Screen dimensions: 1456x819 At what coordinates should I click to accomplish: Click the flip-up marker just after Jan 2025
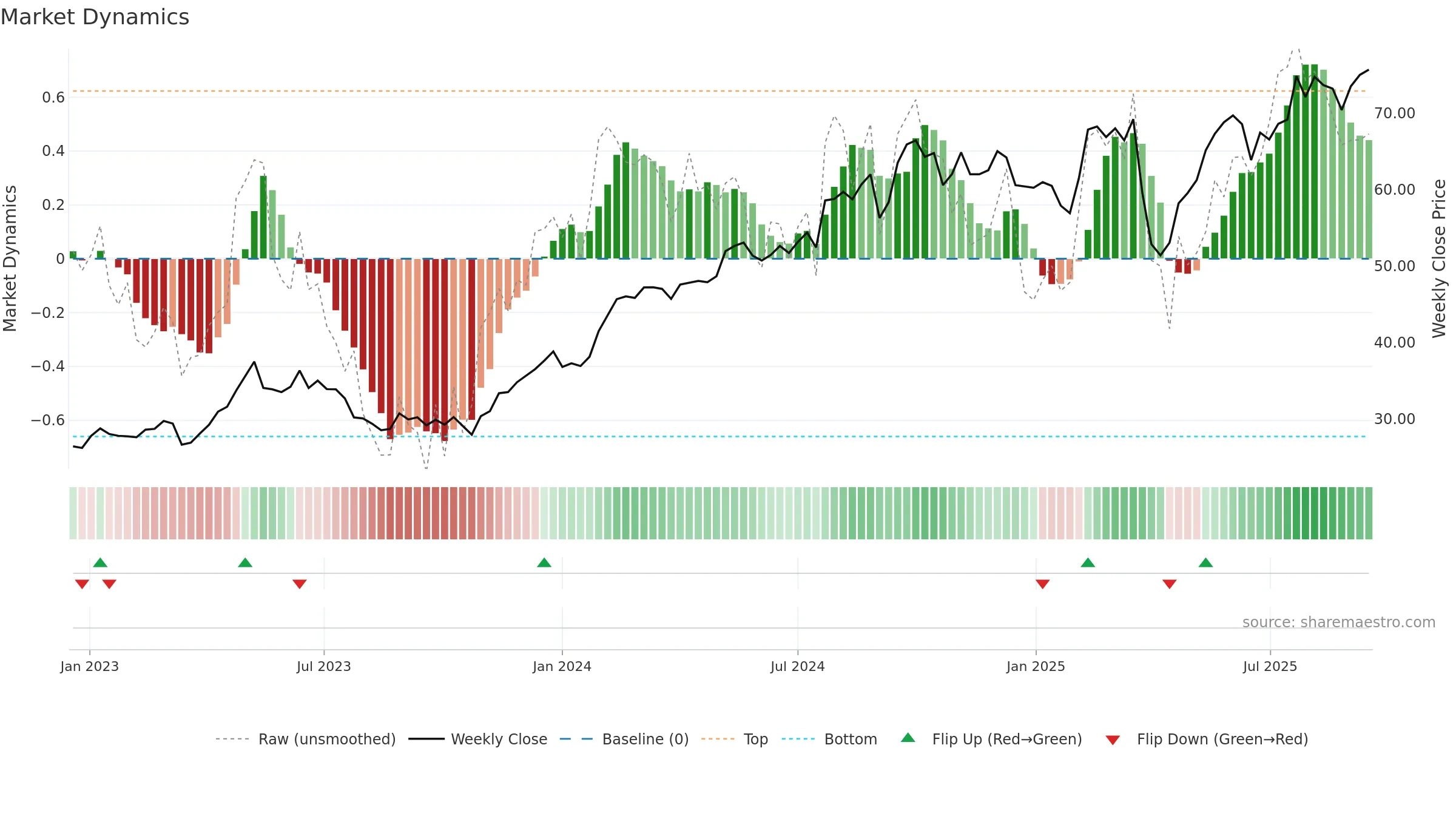point(1088,562)
